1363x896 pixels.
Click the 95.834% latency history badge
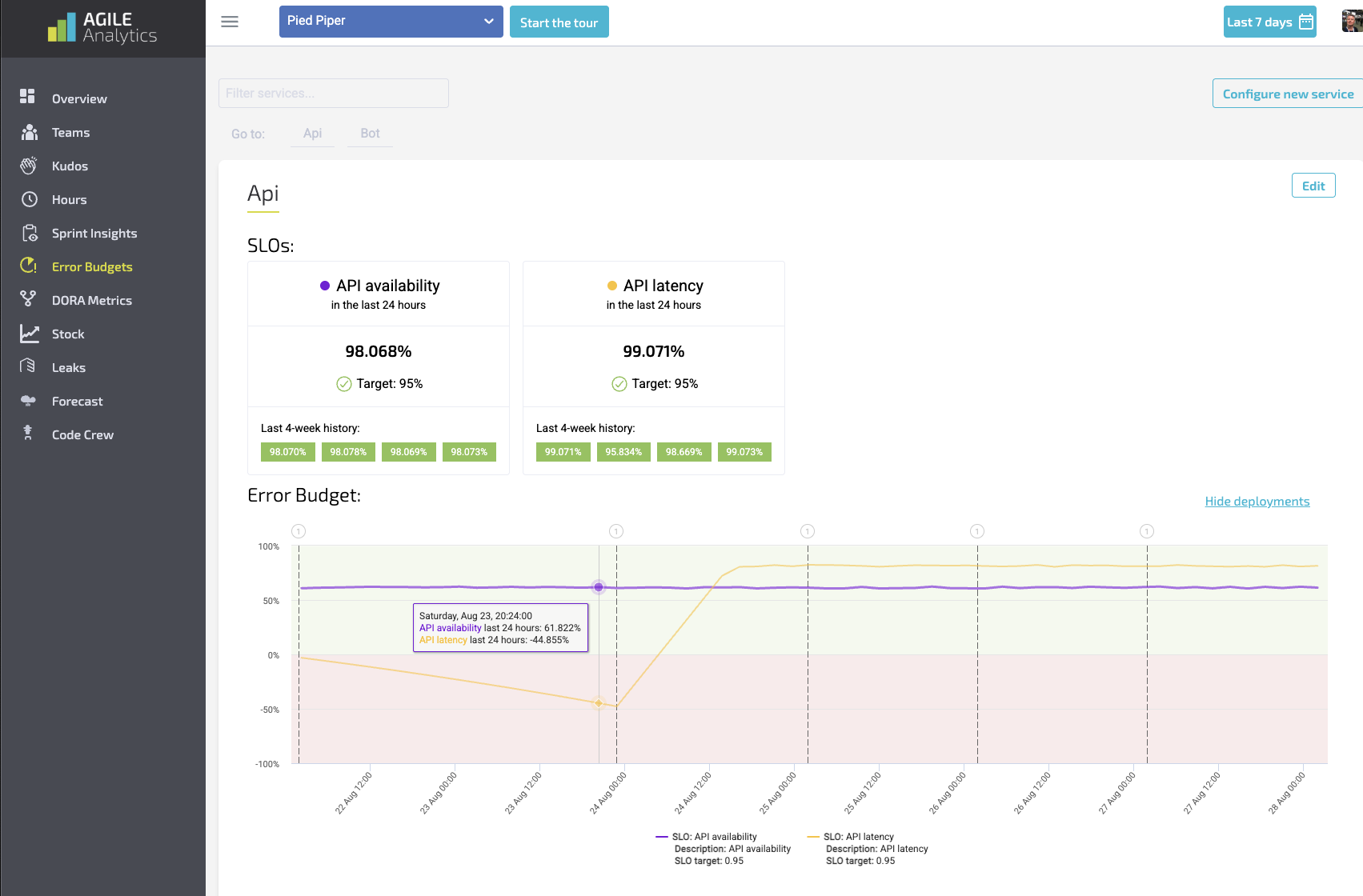point(623,452)
